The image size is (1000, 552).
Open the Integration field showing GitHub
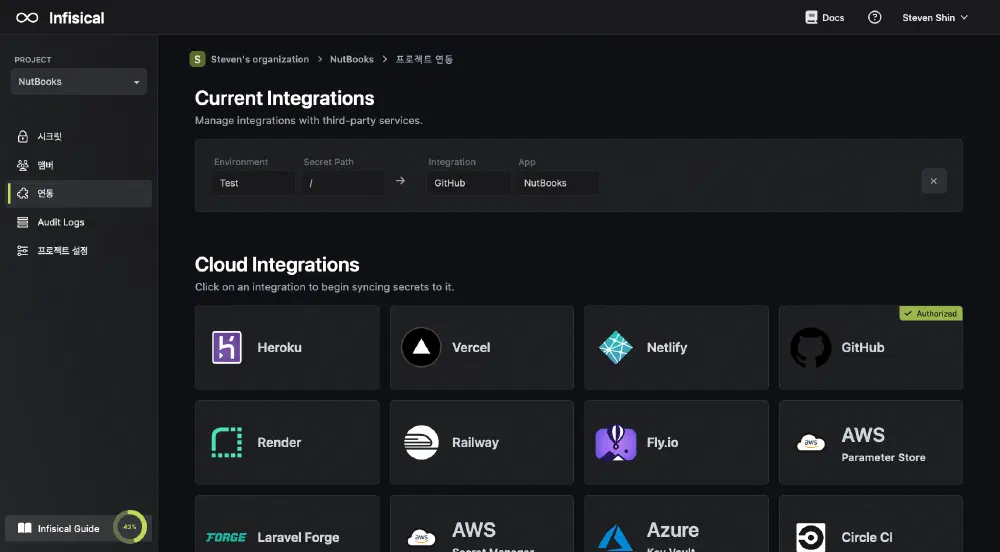coord(468,183)
